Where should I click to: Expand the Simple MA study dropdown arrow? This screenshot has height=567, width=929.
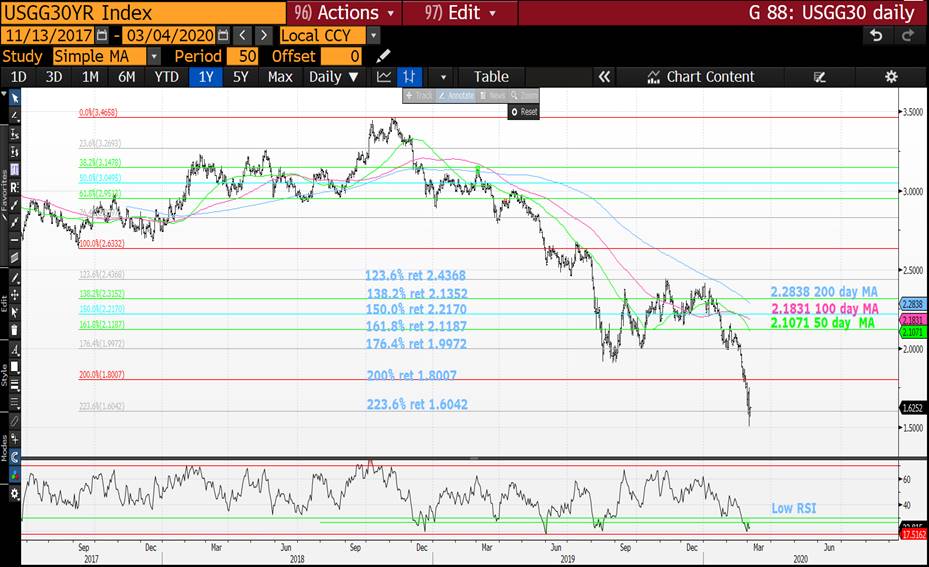tap(154, 56)
